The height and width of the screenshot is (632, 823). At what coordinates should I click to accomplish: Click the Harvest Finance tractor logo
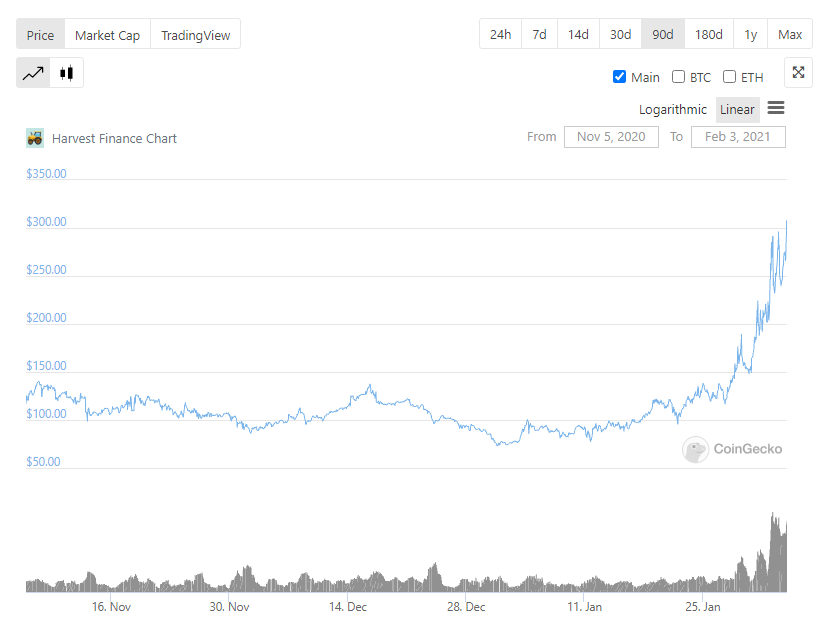pyautogui.click(x=35, y=138)
